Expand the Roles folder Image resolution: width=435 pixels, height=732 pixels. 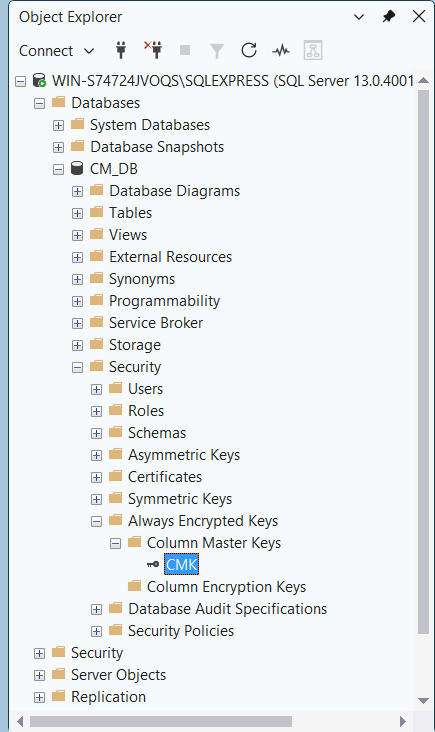tap(96, 411)
